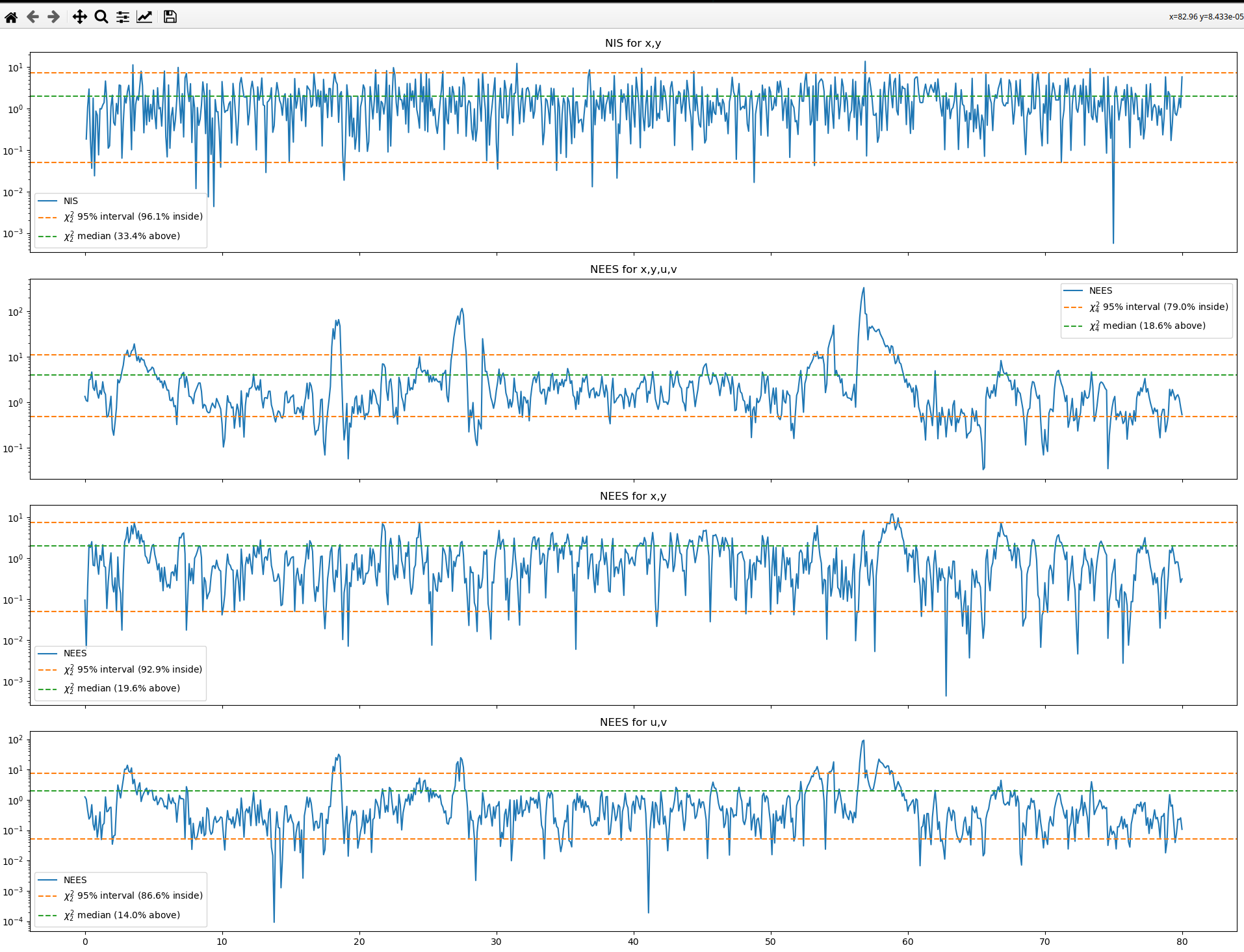Activate the Pan tool with cross arrows
The width and height of the screenshot is (1244, 952).
[79, 17]
